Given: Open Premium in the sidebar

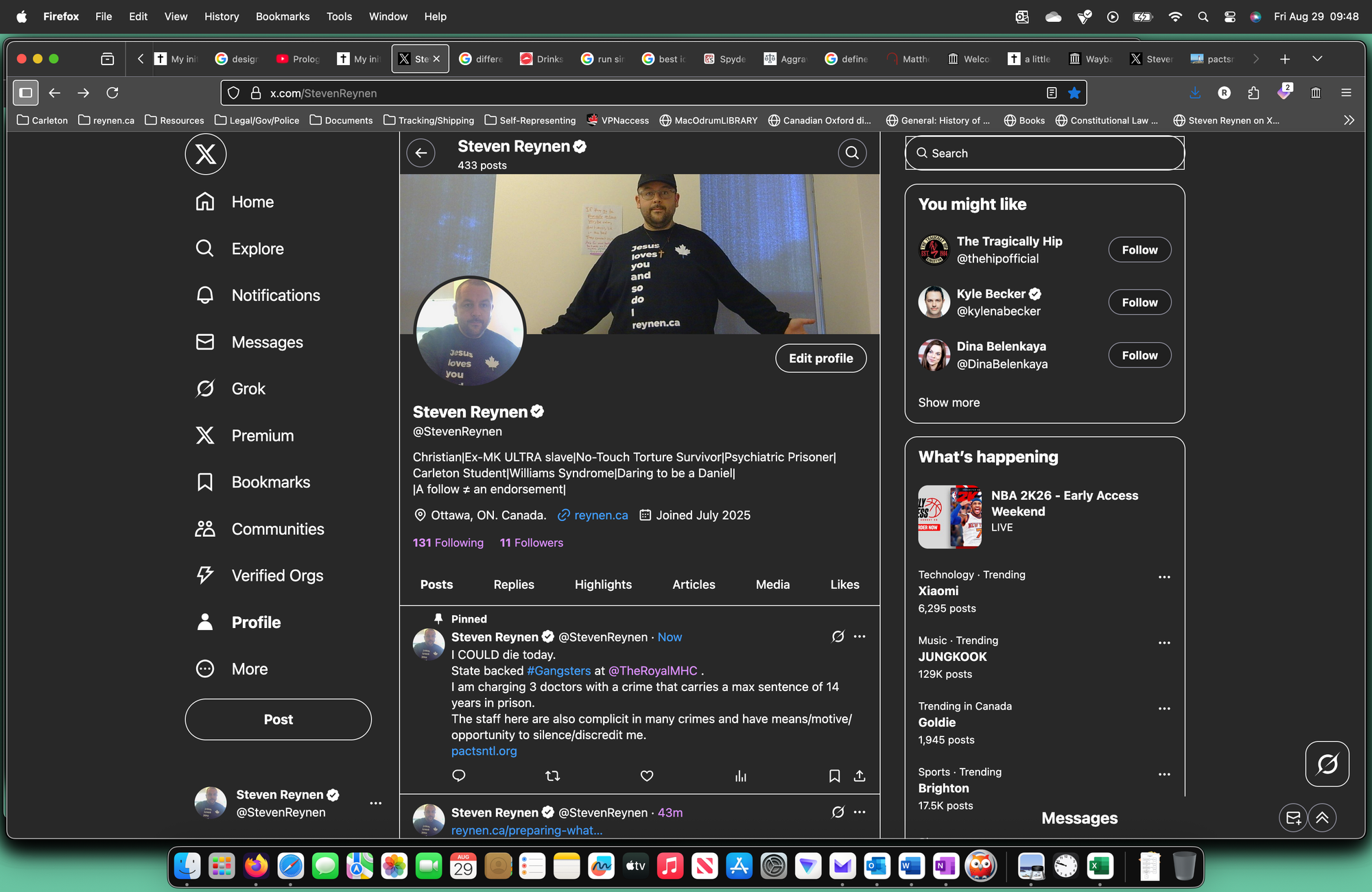Looking at the screenshot, I should (x=244, y=435).
